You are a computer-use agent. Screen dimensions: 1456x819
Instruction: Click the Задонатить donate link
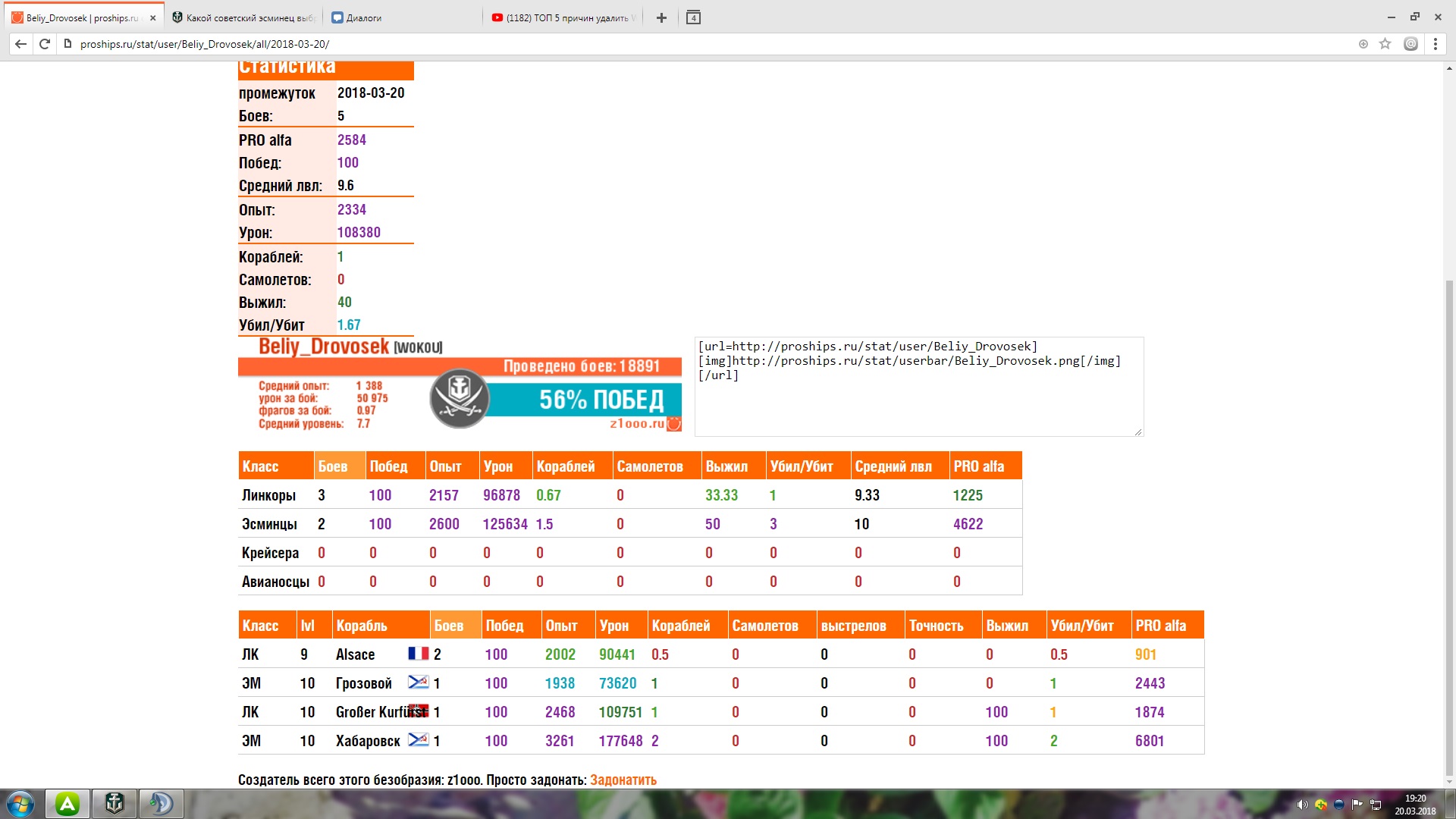[623, 780]
